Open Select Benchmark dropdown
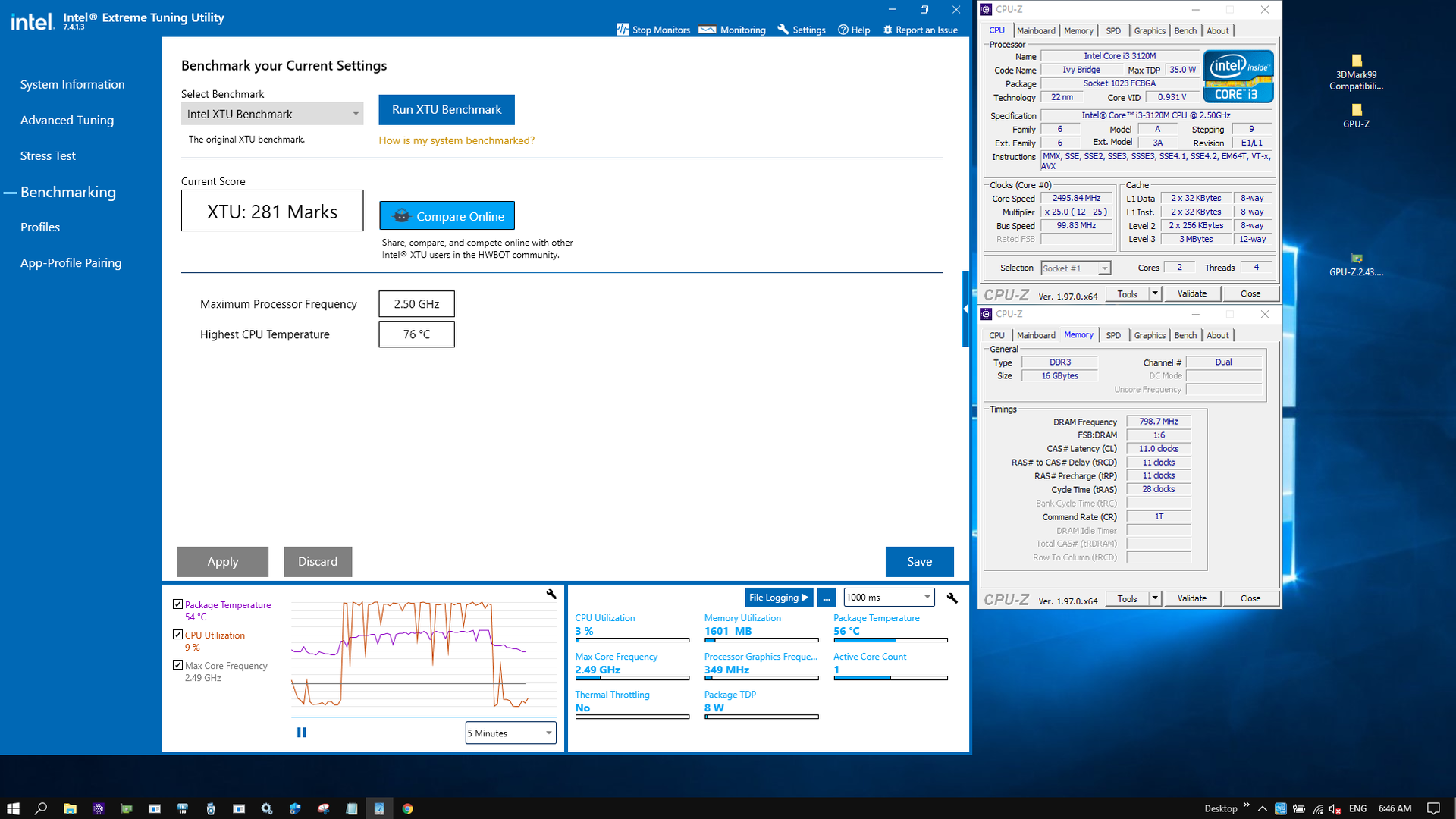The height and width of the screenshot is (819, 1456). pos(272,114)
